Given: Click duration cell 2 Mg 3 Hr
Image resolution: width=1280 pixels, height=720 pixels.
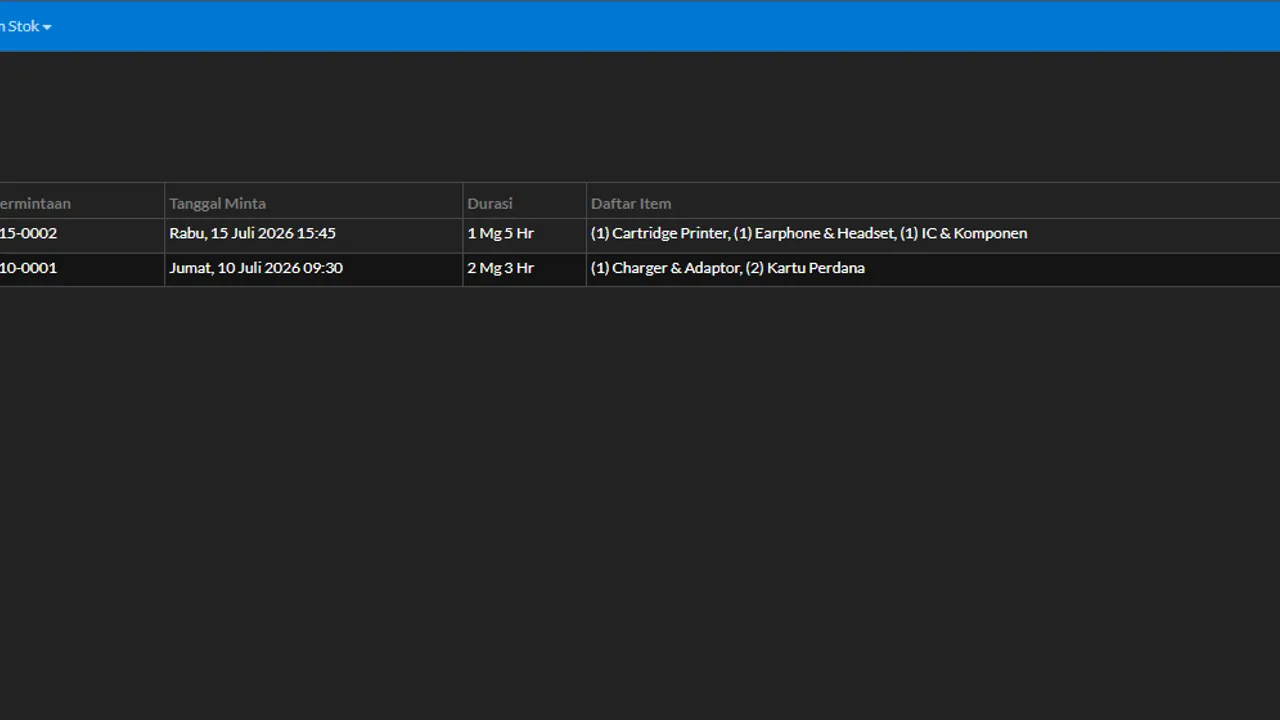Looking at the screenshot, I should pos(500,268).
